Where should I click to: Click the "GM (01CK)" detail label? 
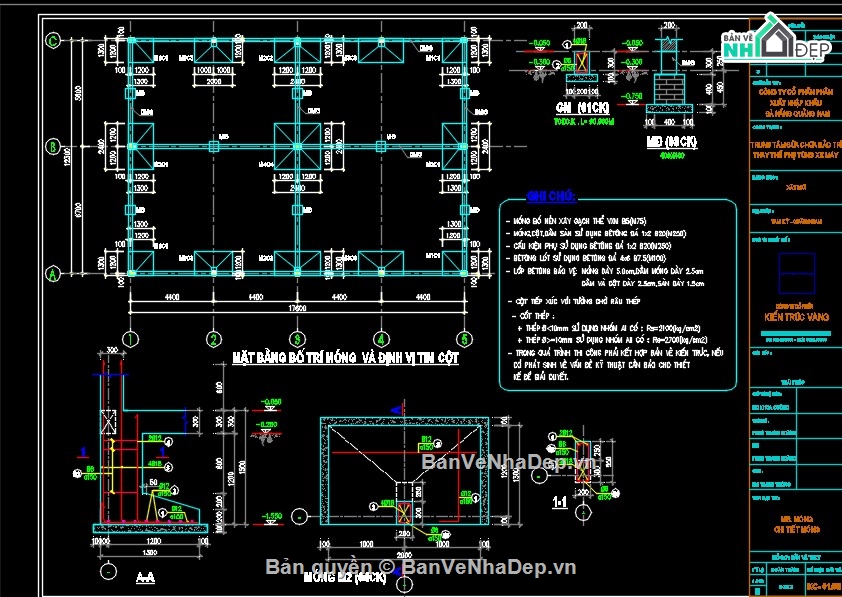583,108
